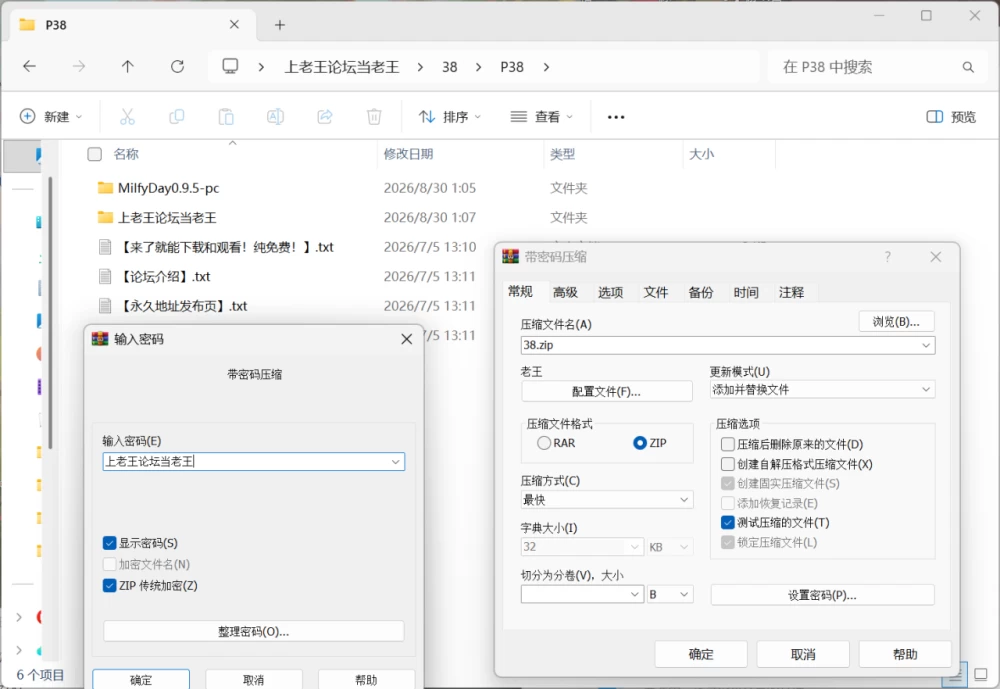The image size is (1000, 689).
Task: Click the 配置文件(F)... button
Action: (607, 391)
